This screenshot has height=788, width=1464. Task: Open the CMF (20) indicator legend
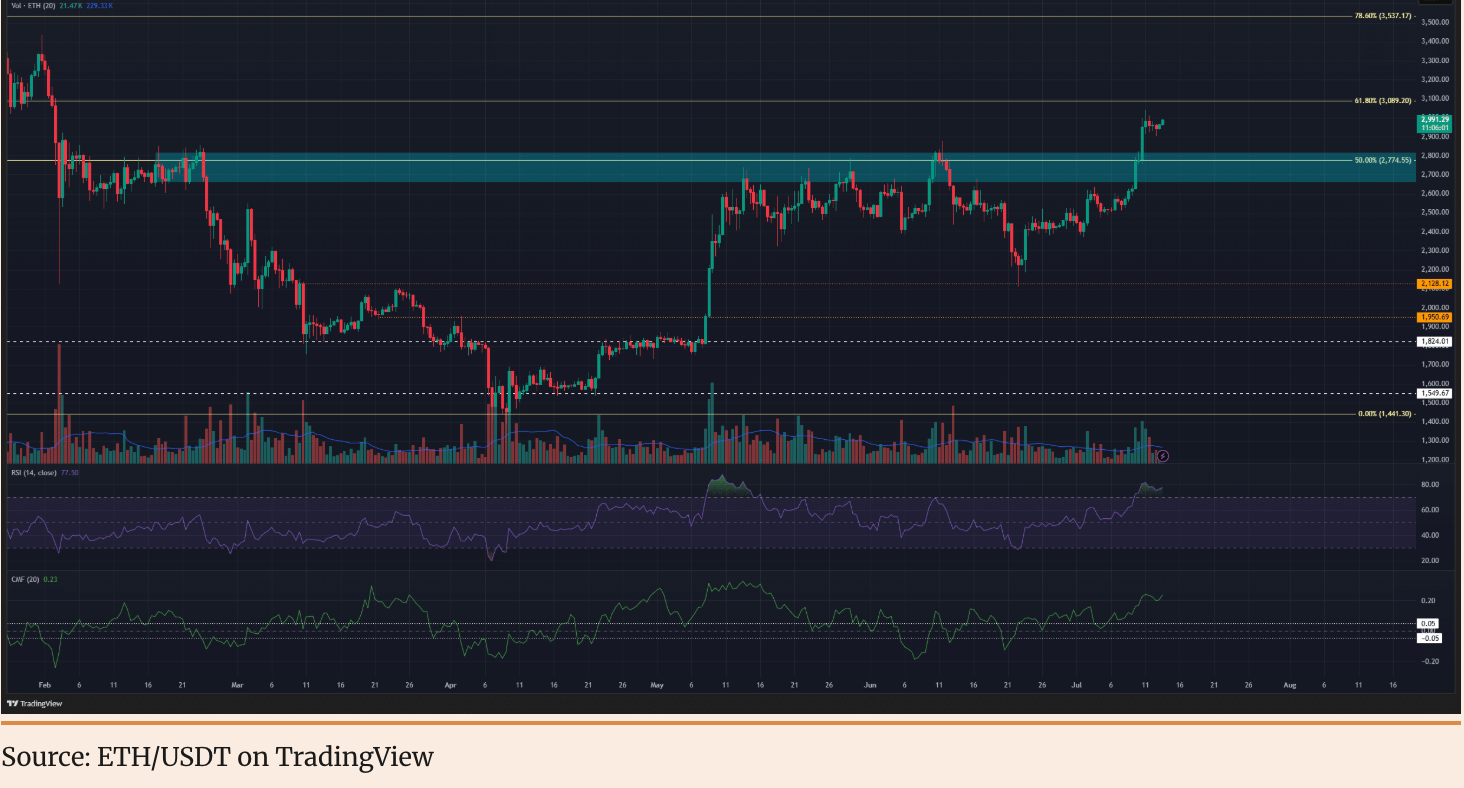click(x=35, y=578)
